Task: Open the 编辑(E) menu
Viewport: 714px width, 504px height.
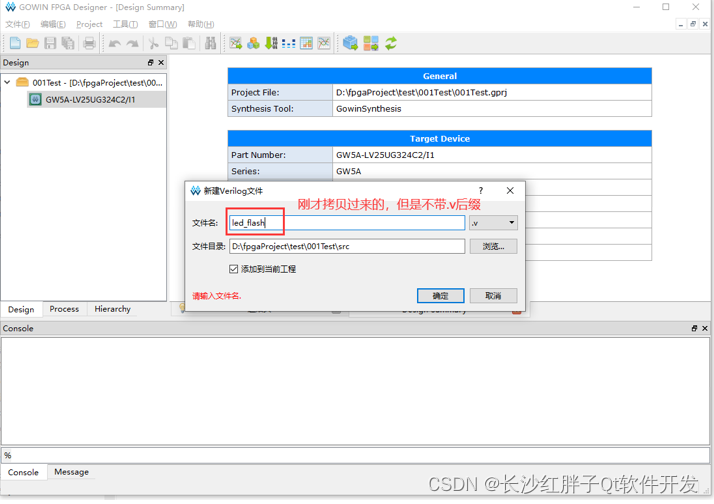Action: [x=53, y=24]
